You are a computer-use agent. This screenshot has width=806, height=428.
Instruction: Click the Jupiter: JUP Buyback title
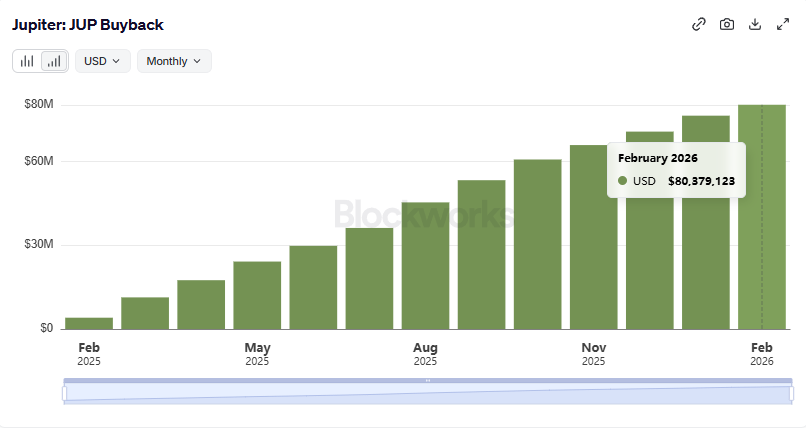click(x=88, y=25)
